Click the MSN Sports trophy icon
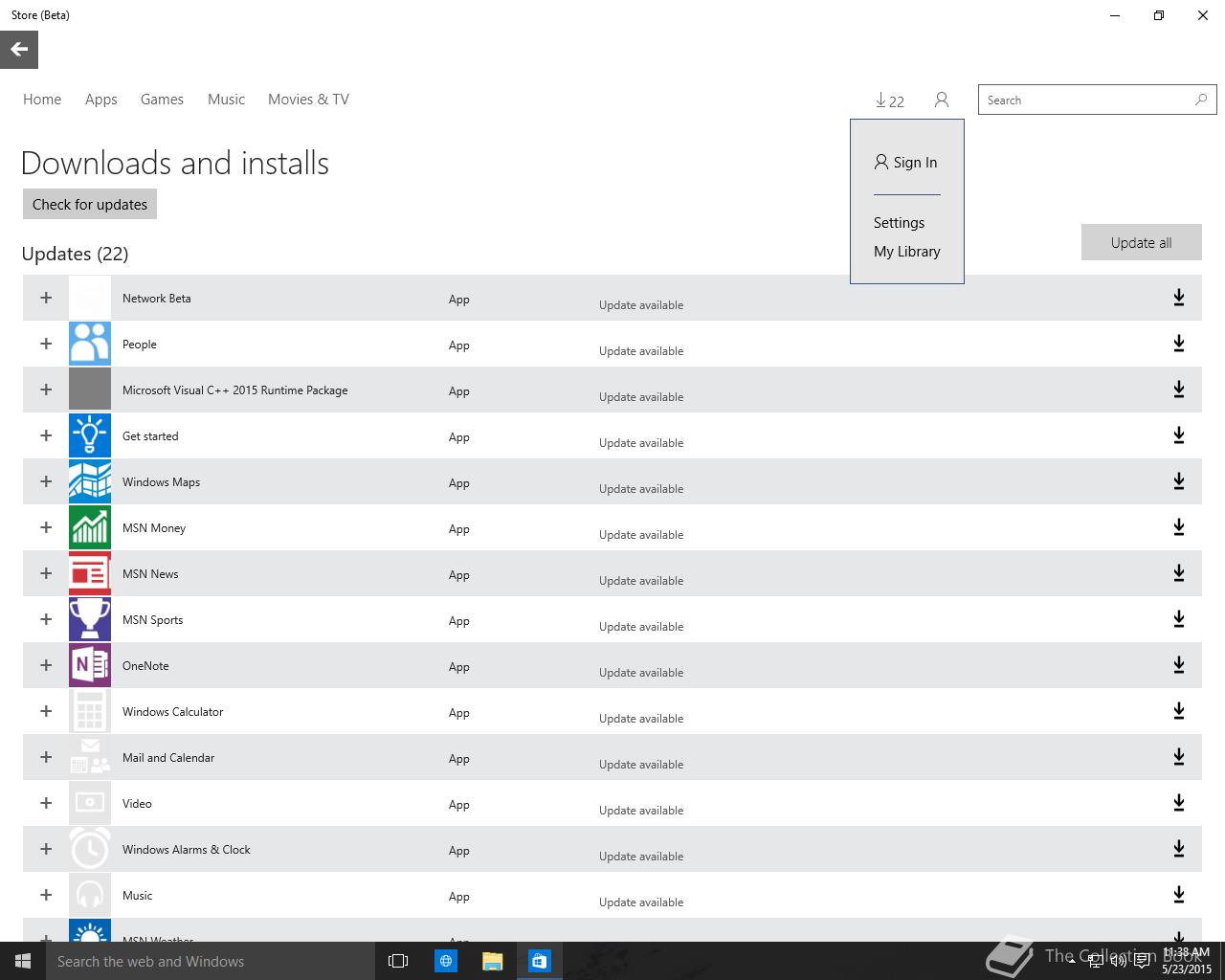 [x=90, y=619]
